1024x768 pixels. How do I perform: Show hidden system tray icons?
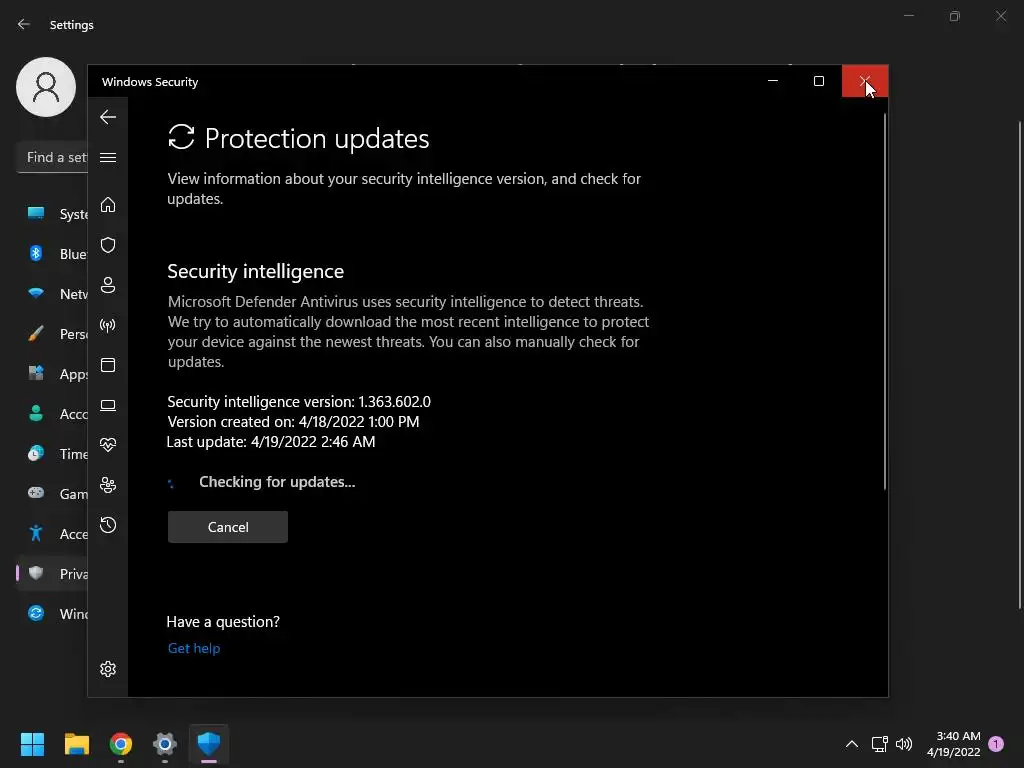[852, 743]
